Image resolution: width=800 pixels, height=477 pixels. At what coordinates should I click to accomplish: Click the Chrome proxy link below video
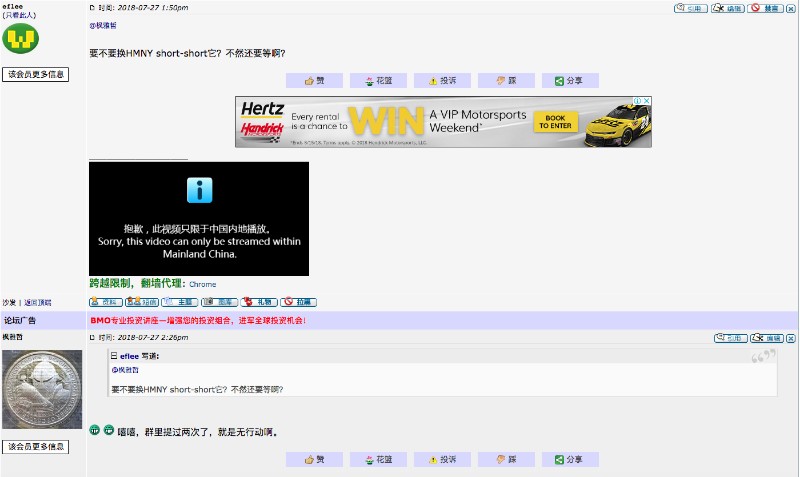tap(202, 285)
